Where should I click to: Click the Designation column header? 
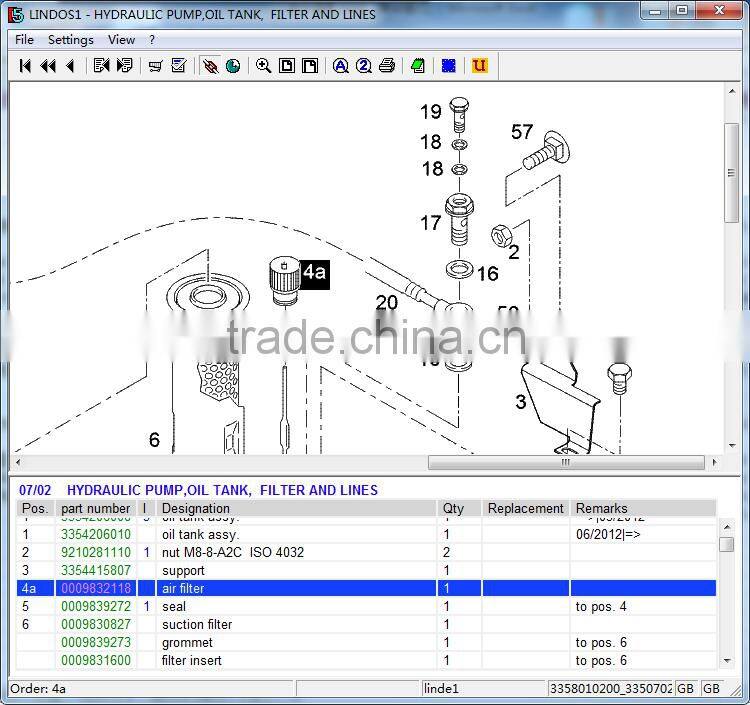tap(297, 508)
